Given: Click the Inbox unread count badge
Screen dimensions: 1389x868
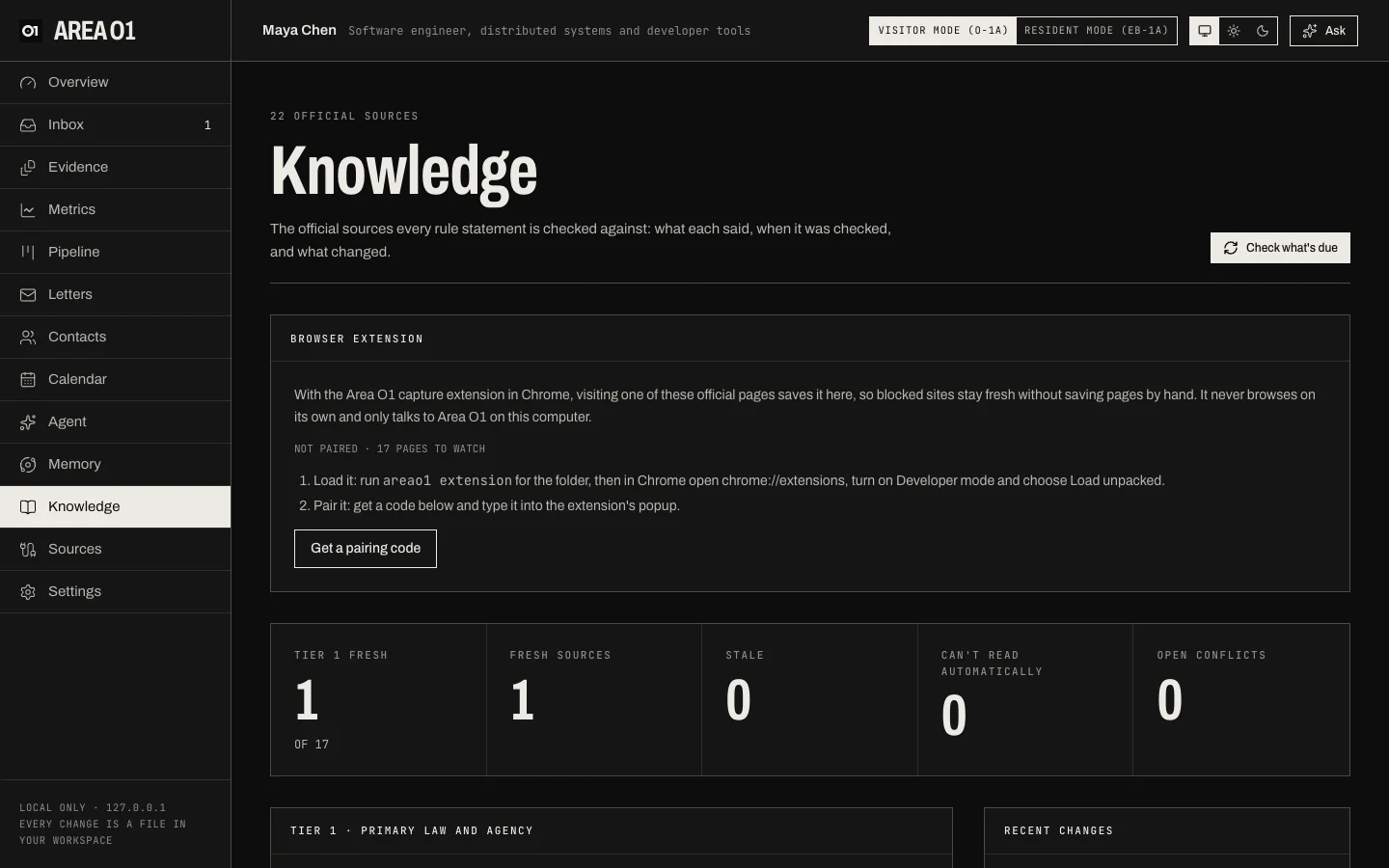Looking at the screenshot, I should coord(207,125).
